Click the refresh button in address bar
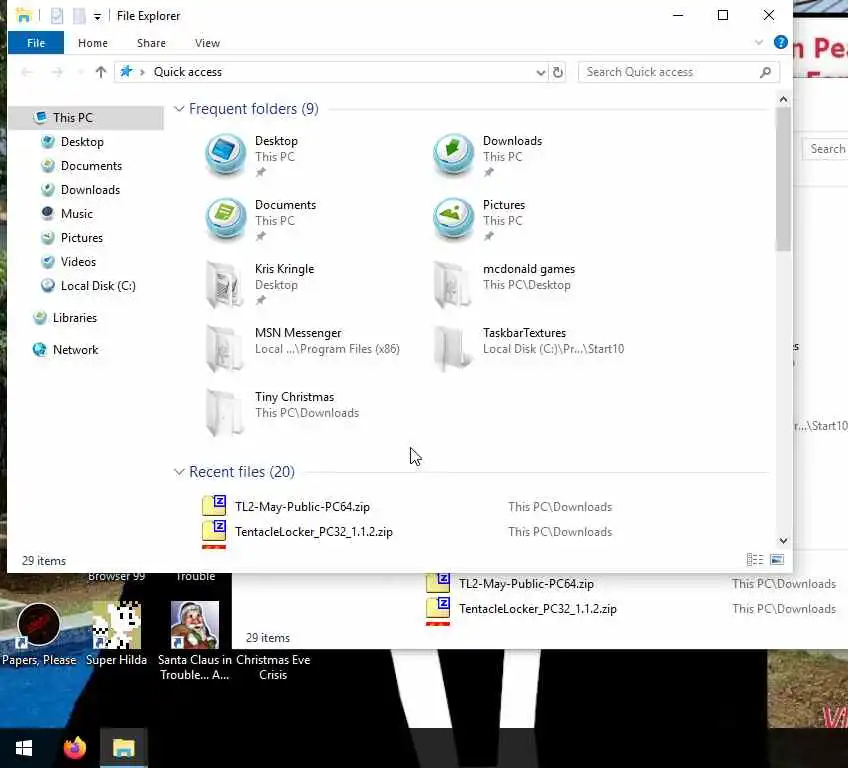 point(558,72)
